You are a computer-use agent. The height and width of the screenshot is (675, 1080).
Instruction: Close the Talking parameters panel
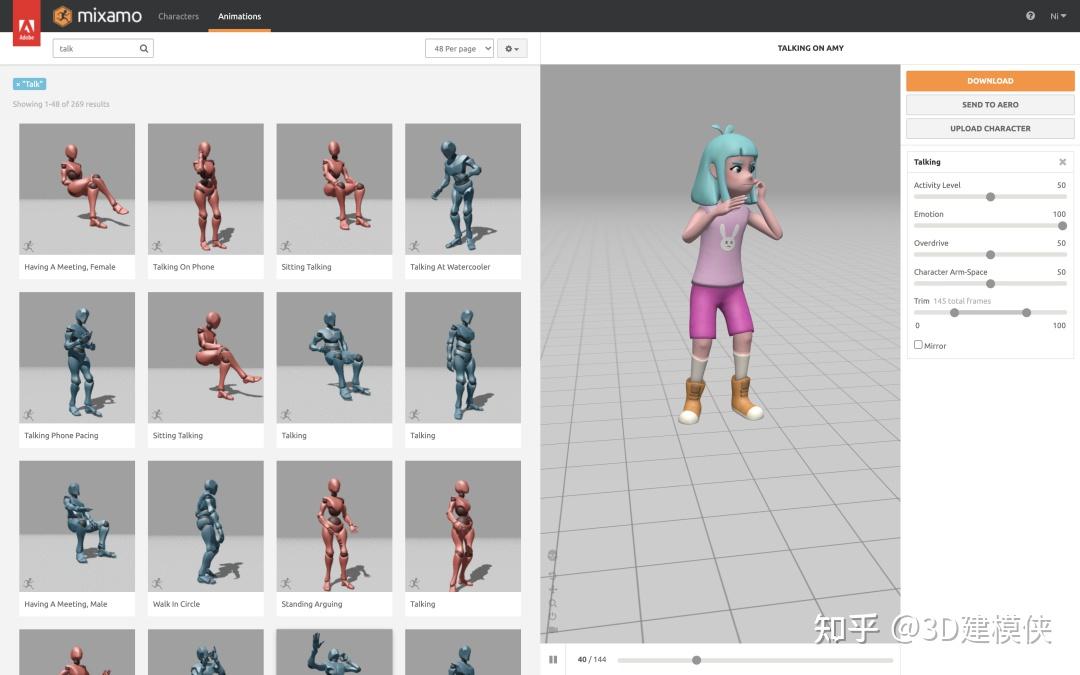tap(1062, 162)
